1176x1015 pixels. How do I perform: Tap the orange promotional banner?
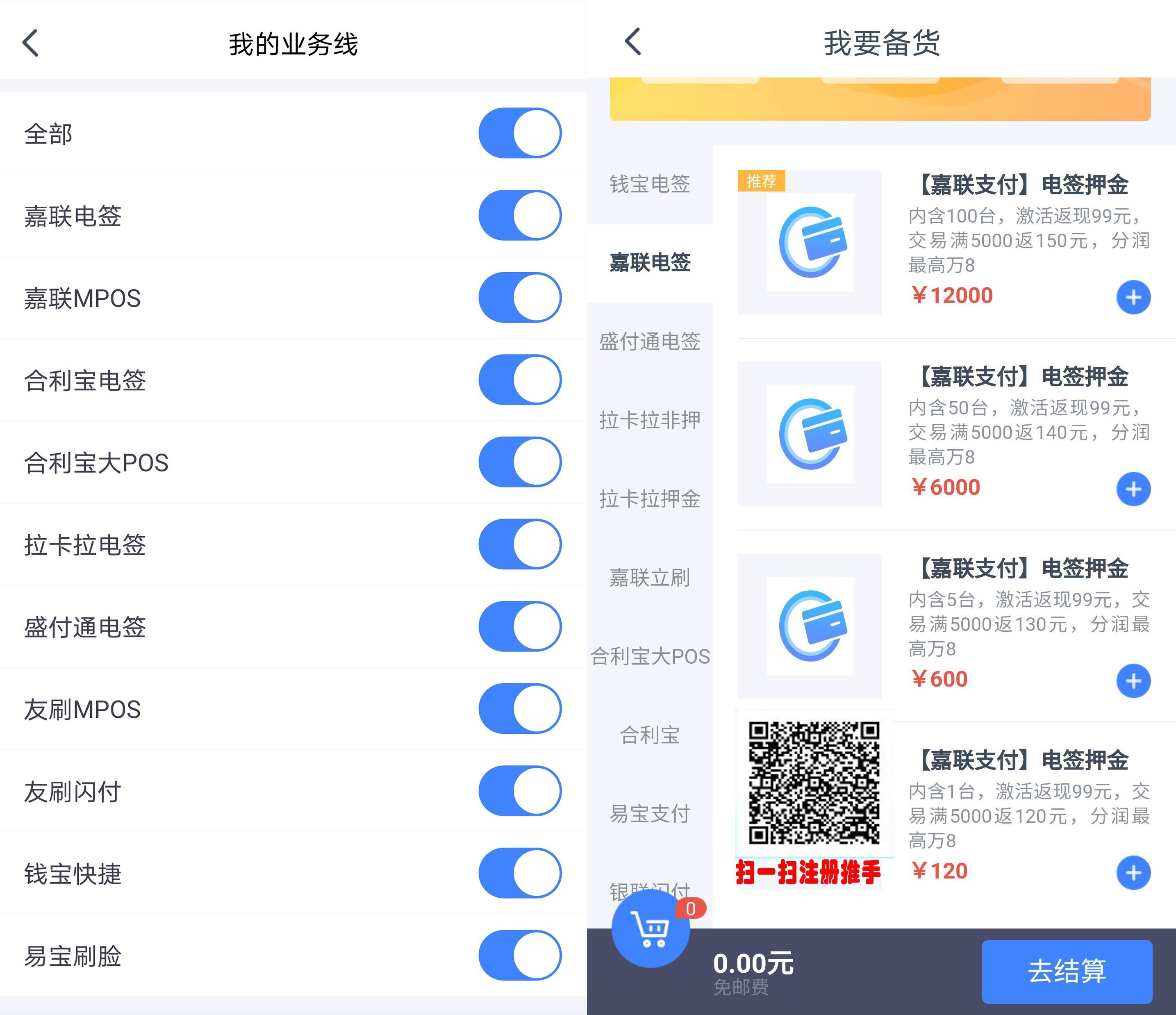click(x=880, y=99)
